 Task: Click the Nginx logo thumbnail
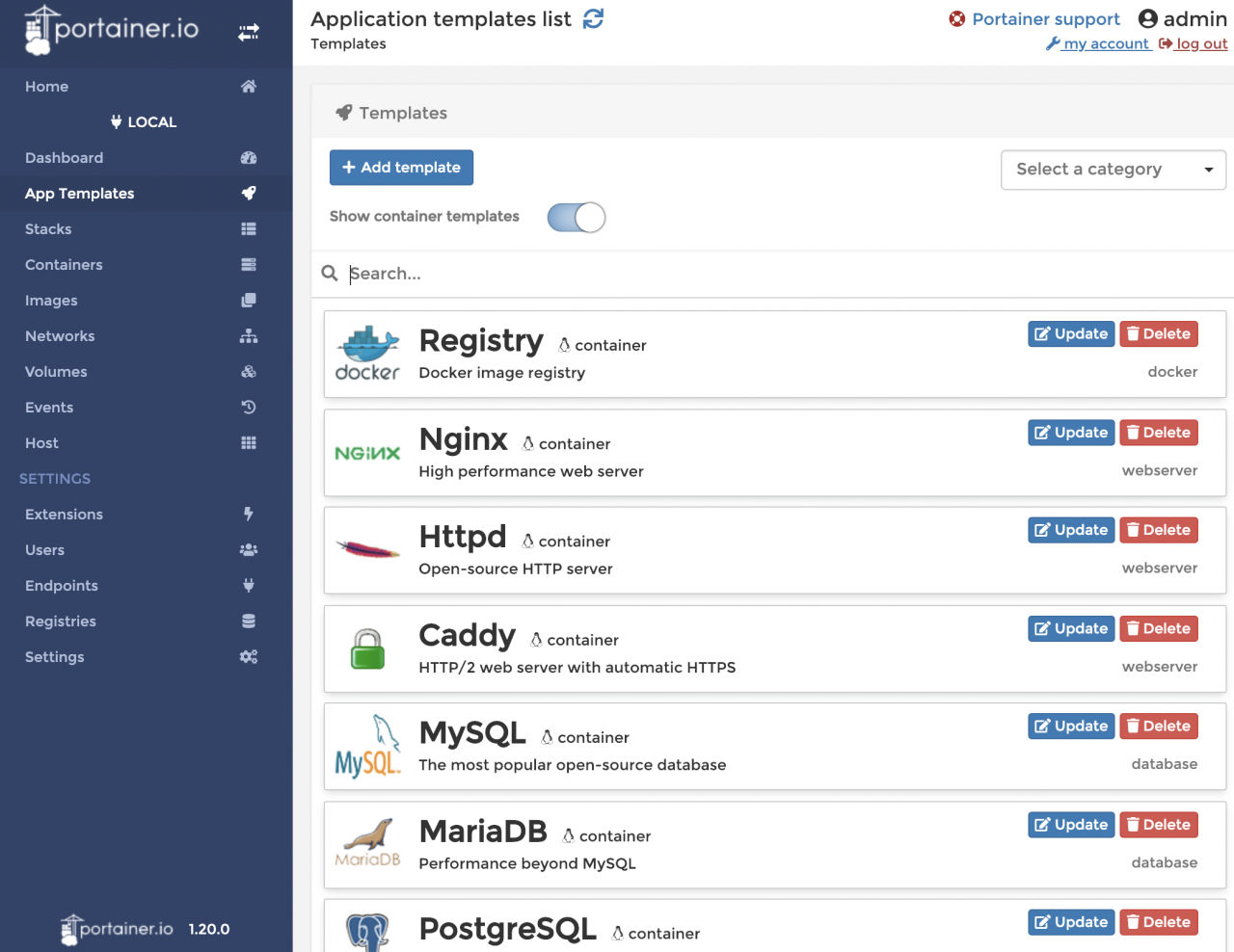point(367,453)
